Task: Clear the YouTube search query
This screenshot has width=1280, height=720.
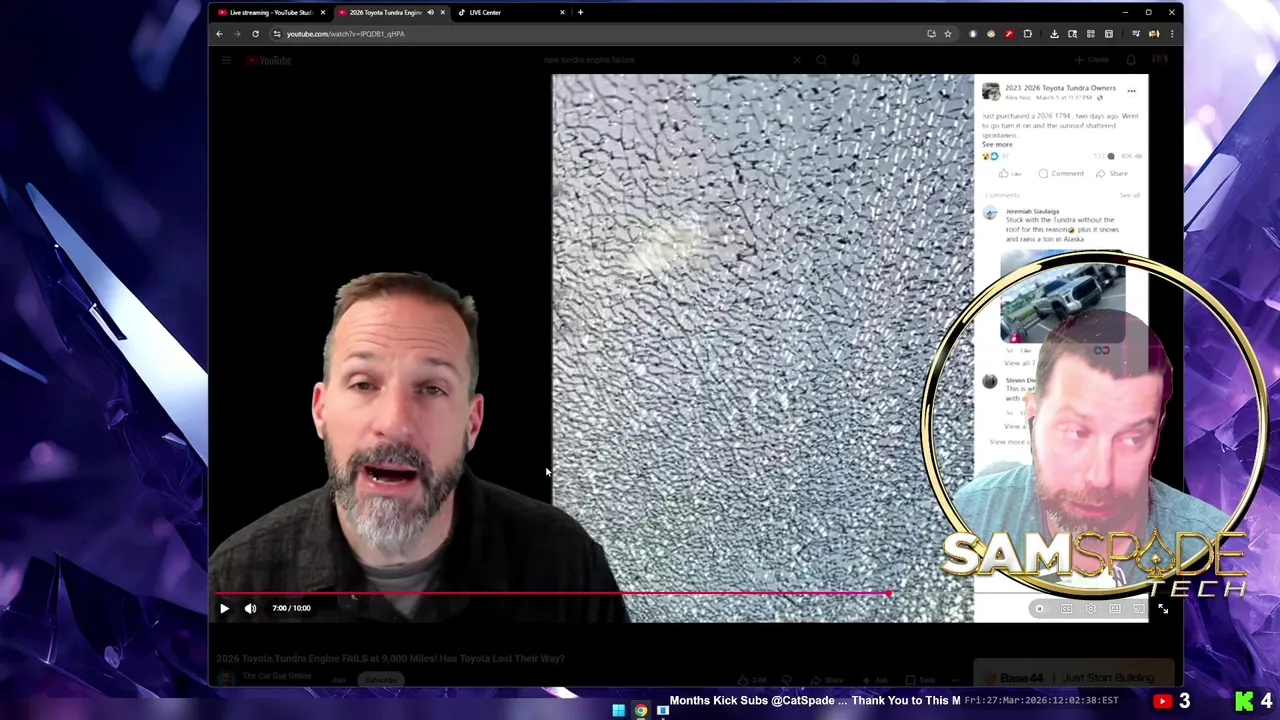Action: [797, 60]
